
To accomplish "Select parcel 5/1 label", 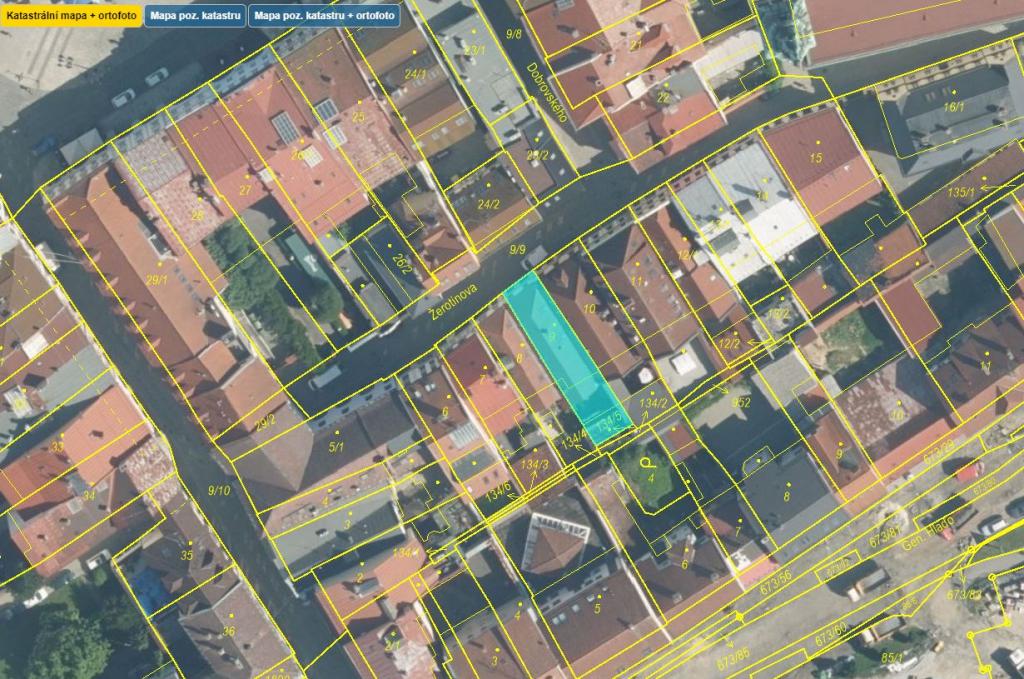I will pyautogui.click(x=336, y=447).
